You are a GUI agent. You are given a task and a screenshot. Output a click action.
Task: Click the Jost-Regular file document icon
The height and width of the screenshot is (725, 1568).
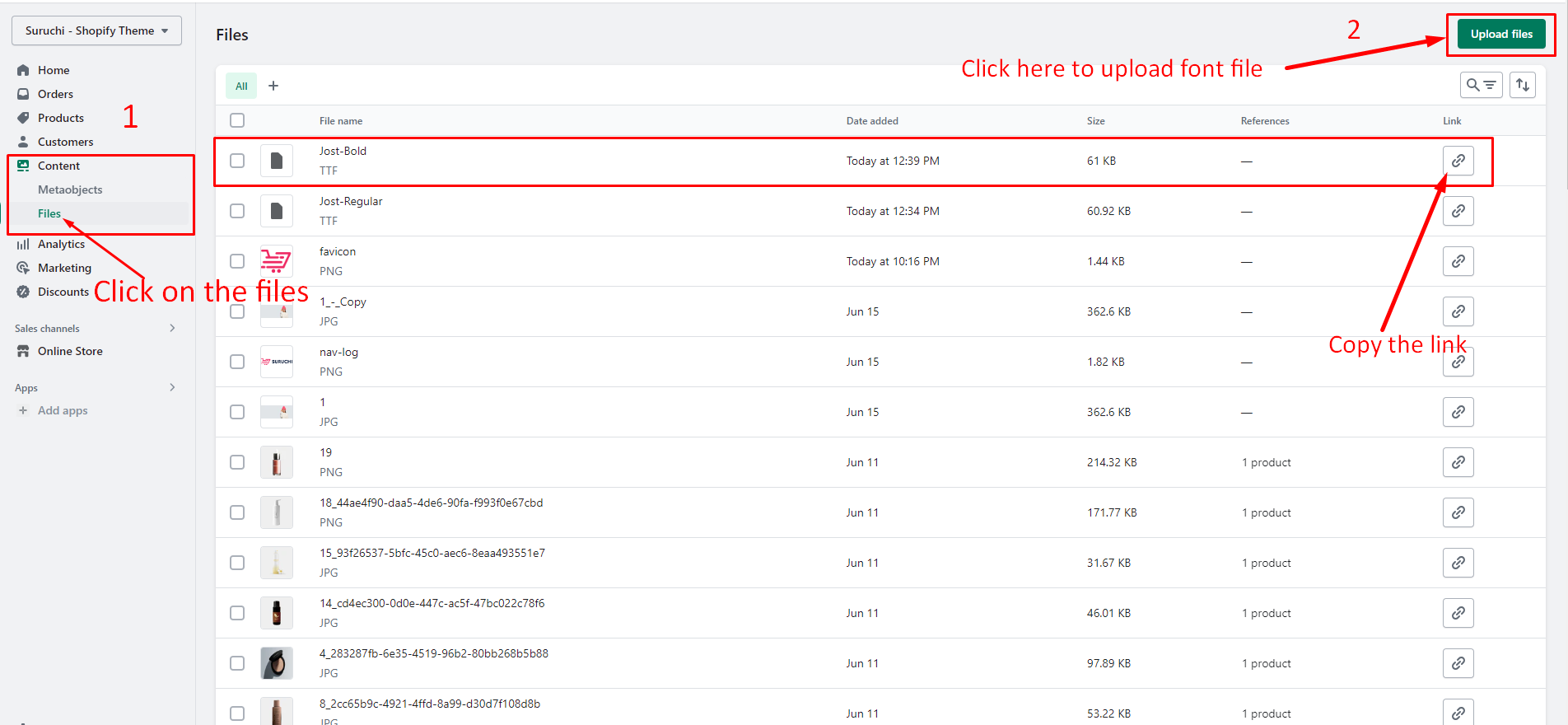[x=277, y=211]
